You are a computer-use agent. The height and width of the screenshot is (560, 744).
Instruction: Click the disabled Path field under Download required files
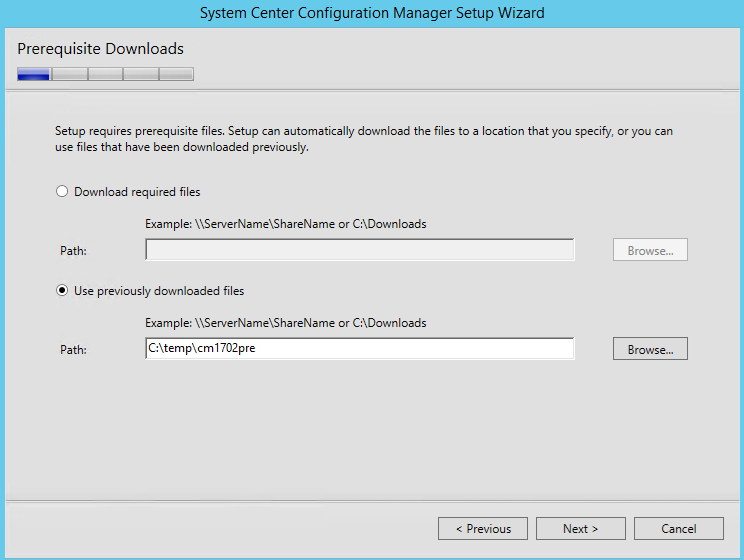click(360, 250)
